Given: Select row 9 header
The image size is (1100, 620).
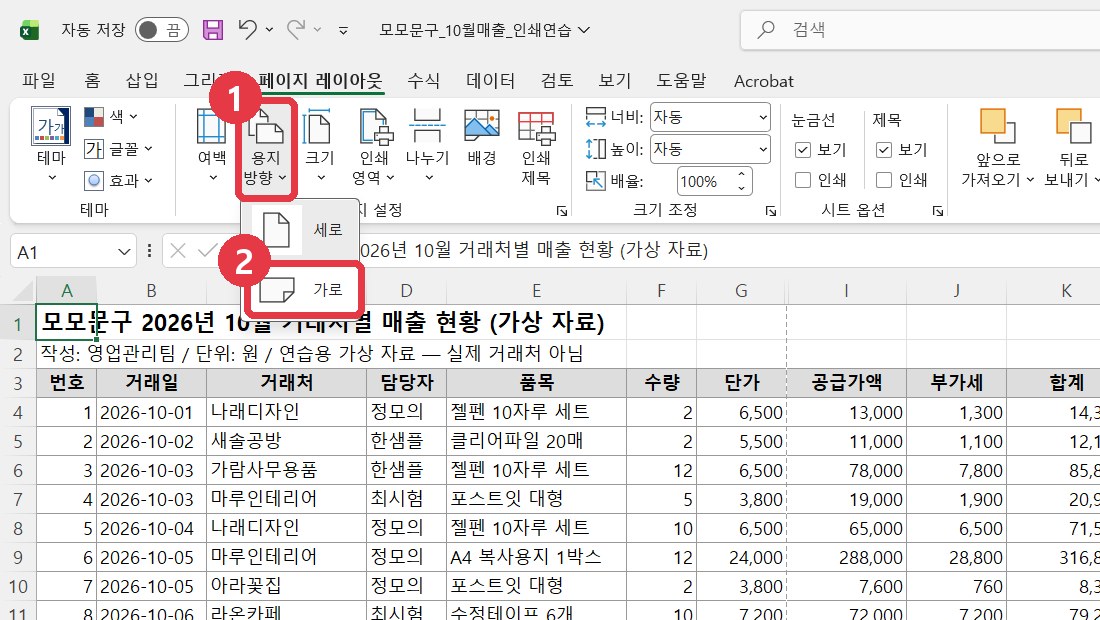Looking at the screenshot, I should pyautogui.click(x=18, y=557).
